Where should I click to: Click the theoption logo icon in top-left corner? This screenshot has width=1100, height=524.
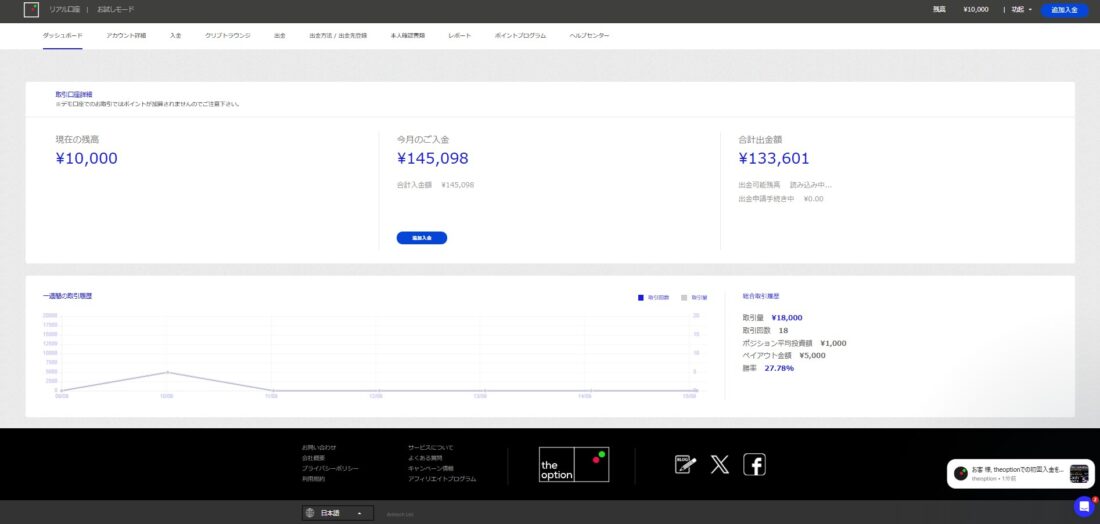pyautogui.click(x=31, y=9)
